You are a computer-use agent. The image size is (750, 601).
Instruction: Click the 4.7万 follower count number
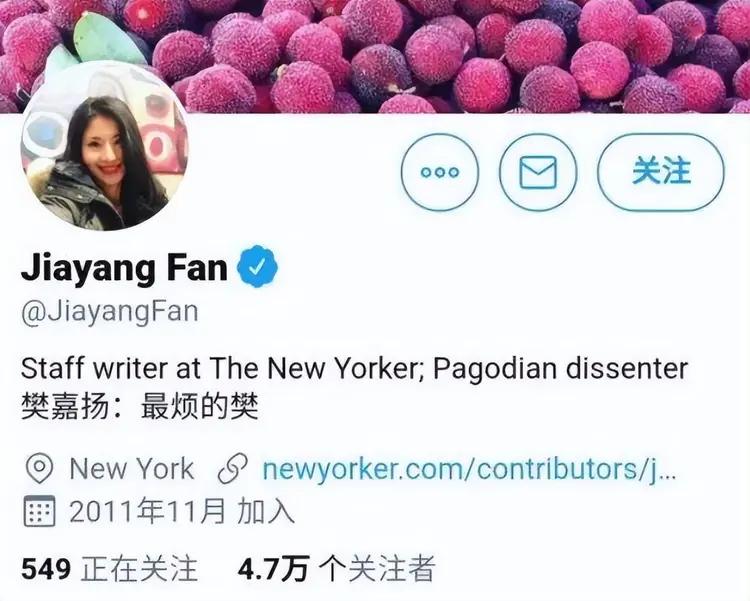click(274, 568)
